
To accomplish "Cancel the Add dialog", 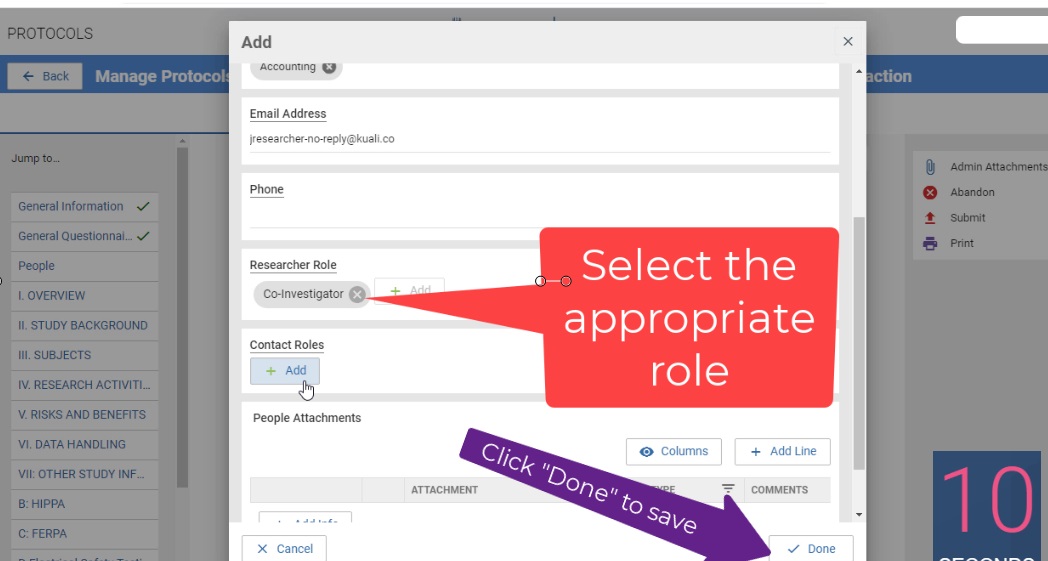I will [x=284, y=548].
